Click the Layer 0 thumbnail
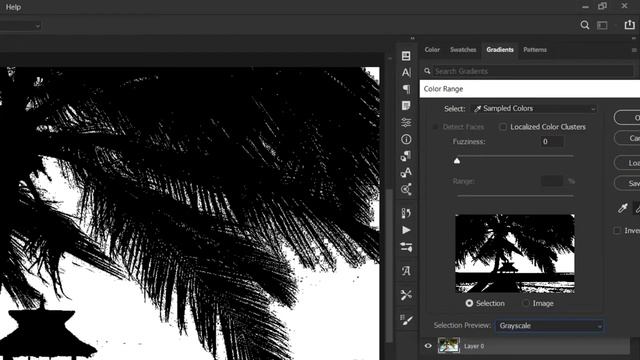The width and height of the screenshot is (640, 360). 449,346
